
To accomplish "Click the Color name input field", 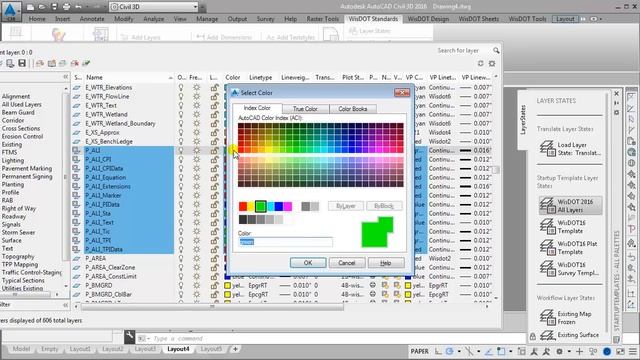I will click(x=285, y=242).
